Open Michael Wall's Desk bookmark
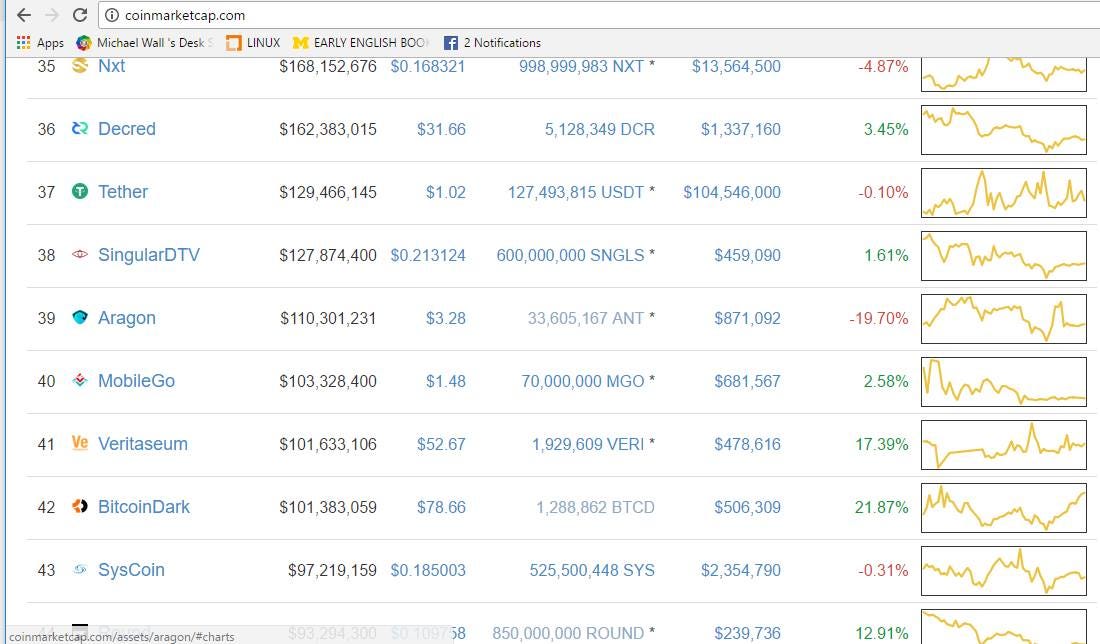 click(x=145, y=43)
